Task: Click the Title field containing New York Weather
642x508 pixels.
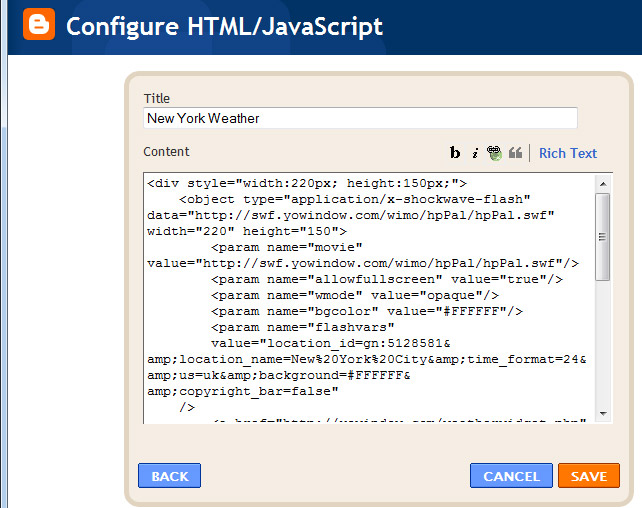Action: 360,118
